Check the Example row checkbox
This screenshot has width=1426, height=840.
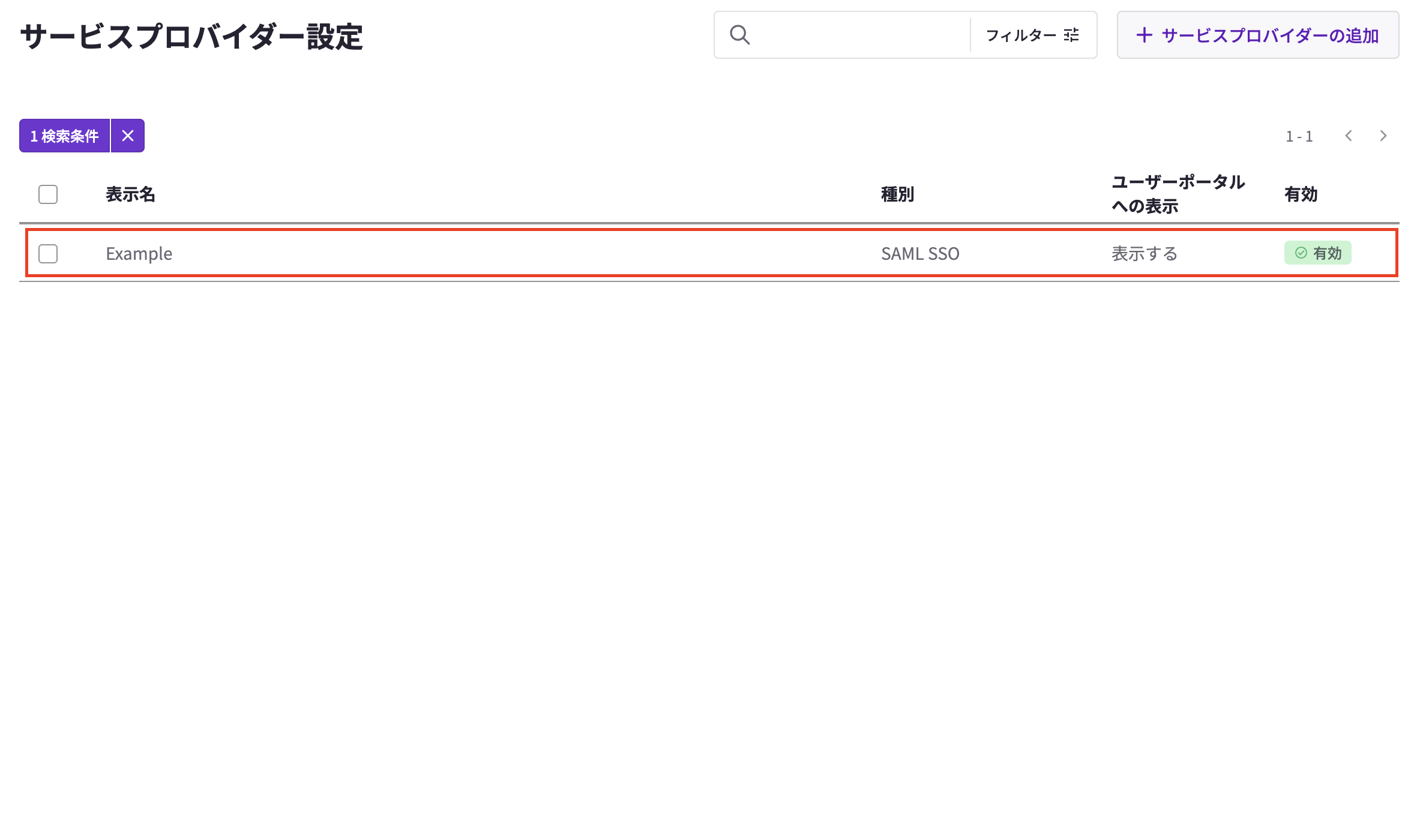48,254
